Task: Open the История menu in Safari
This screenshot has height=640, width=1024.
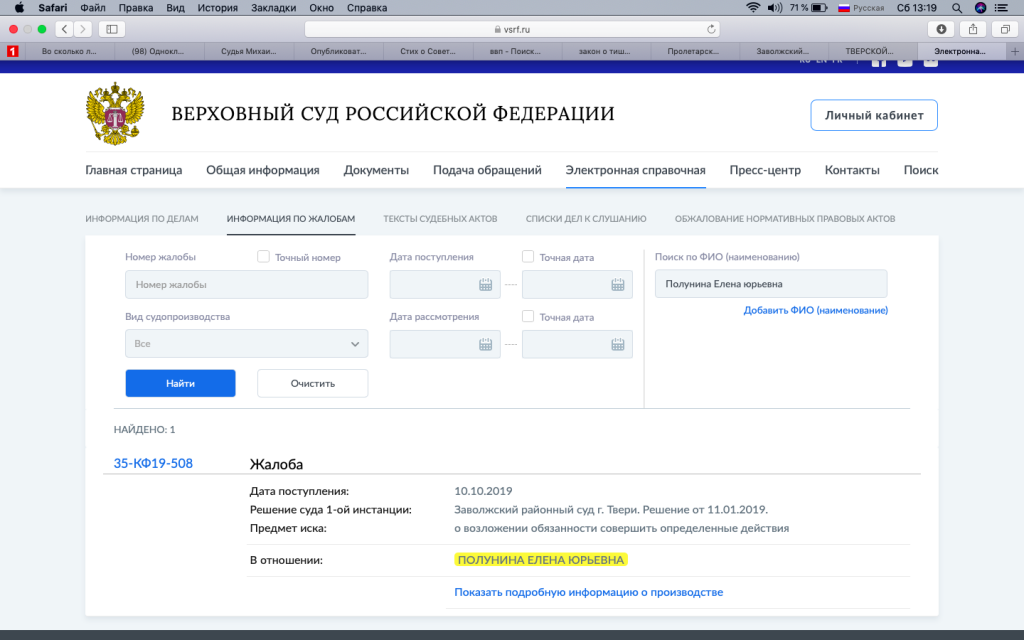Action: click(216, 7)
